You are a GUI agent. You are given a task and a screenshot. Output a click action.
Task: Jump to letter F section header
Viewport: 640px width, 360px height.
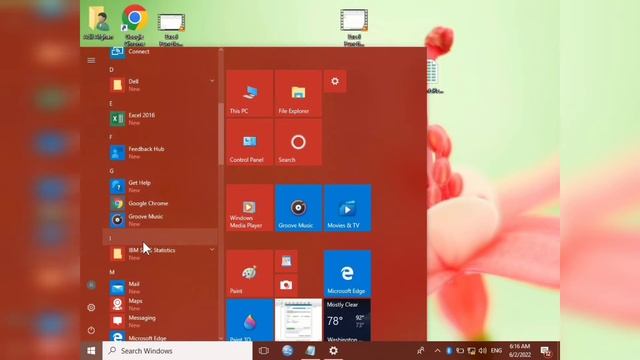tap(111, 138)
